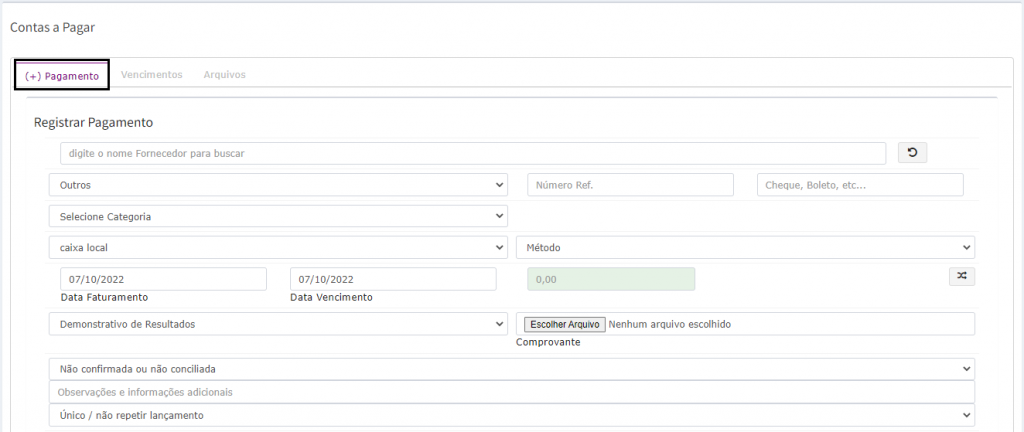Click the Observações e informações adicionais field
1024x432 pixels.
click(511, 392)
